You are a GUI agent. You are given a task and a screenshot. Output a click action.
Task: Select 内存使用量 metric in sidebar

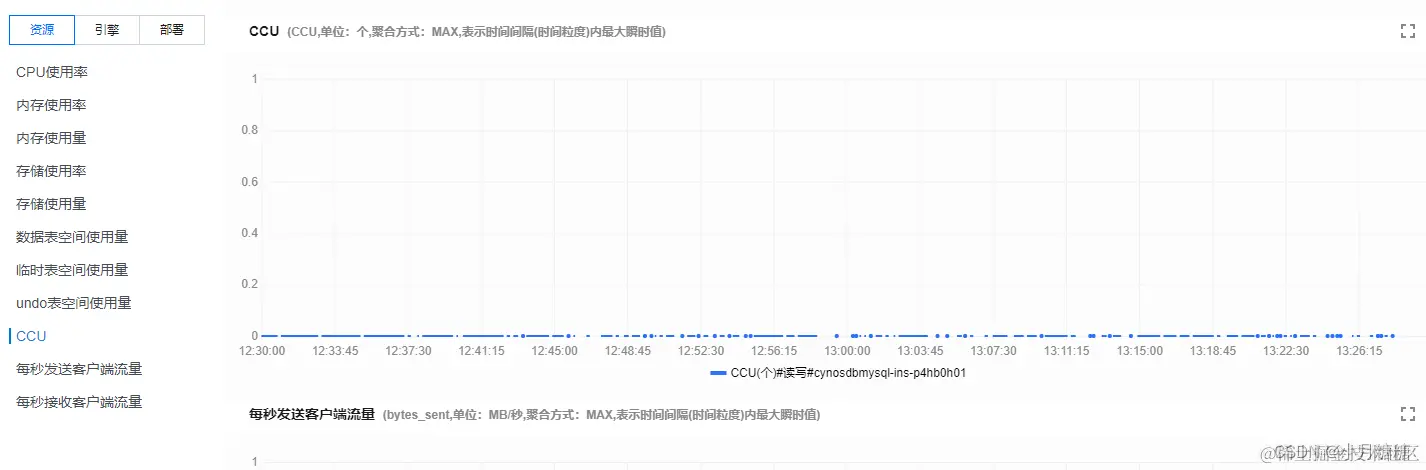51,138
